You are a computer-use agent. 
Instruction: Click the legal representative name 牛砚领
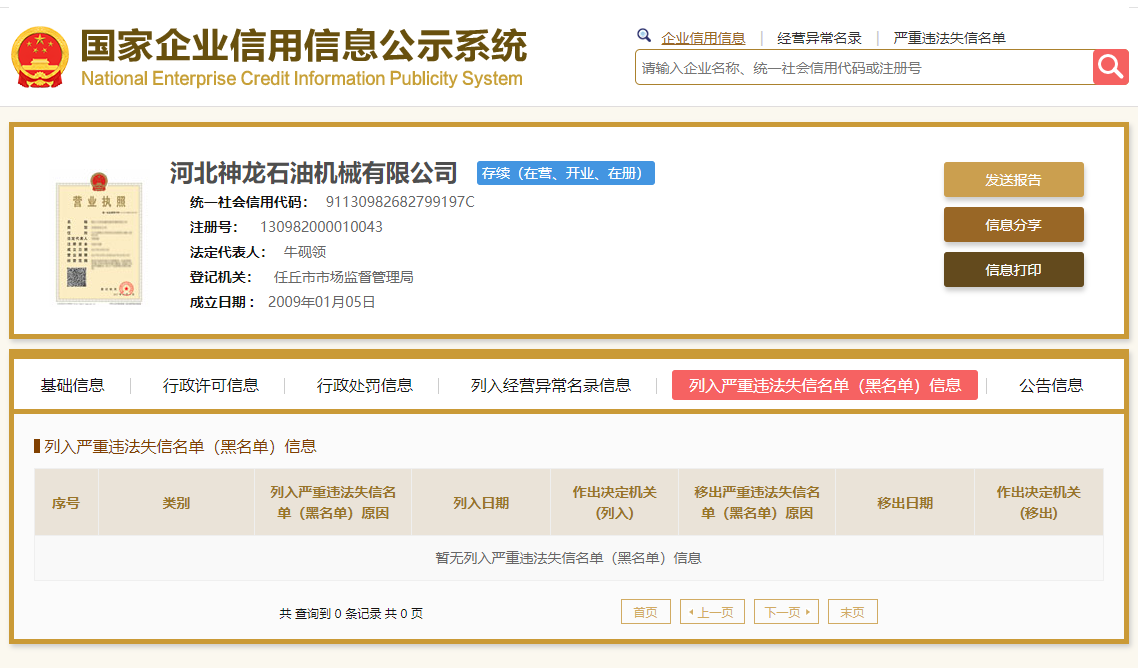tap(305, 252)
